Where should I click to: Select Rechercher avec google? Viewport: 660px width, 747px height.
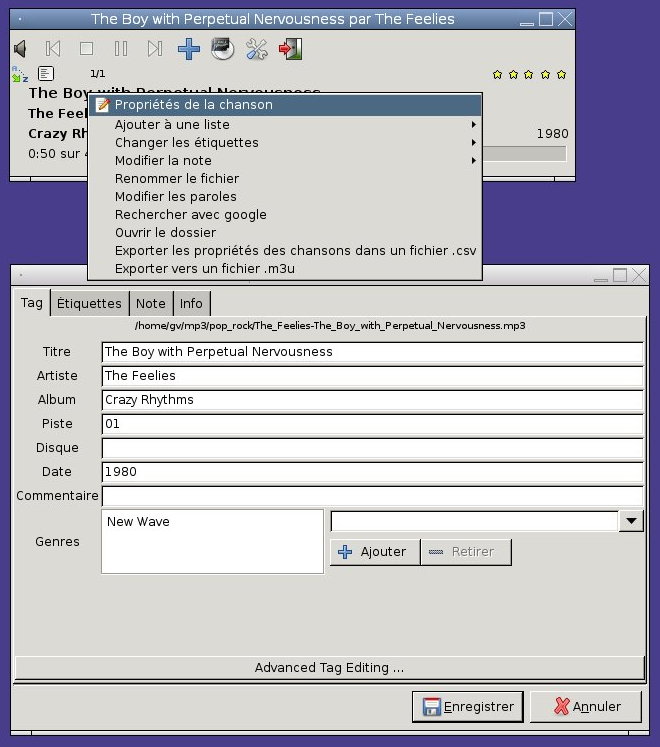(285, 215)
